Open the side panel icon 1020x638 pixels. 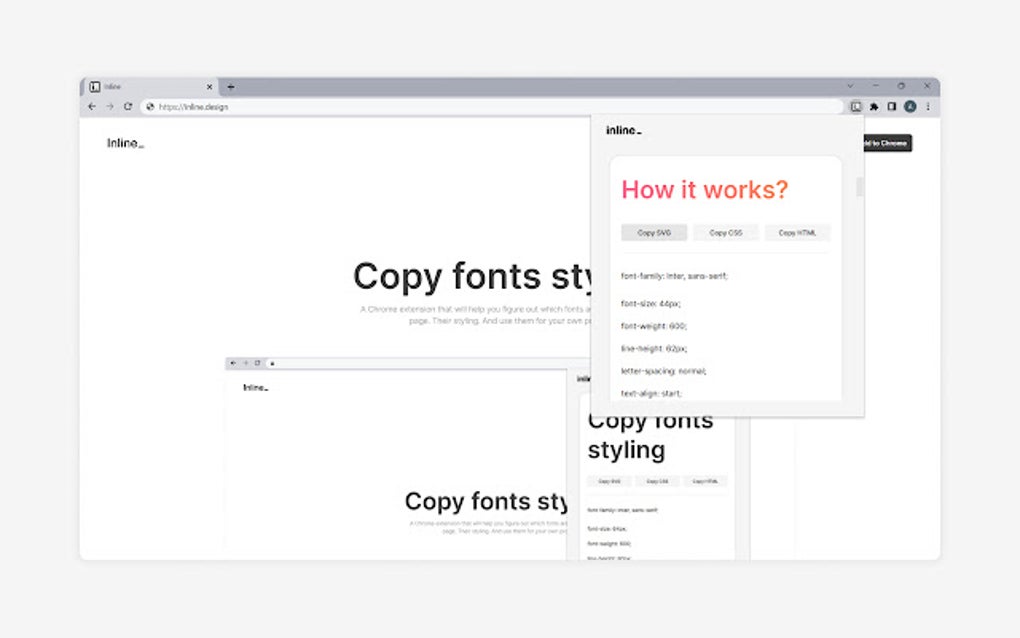point(892,107)
